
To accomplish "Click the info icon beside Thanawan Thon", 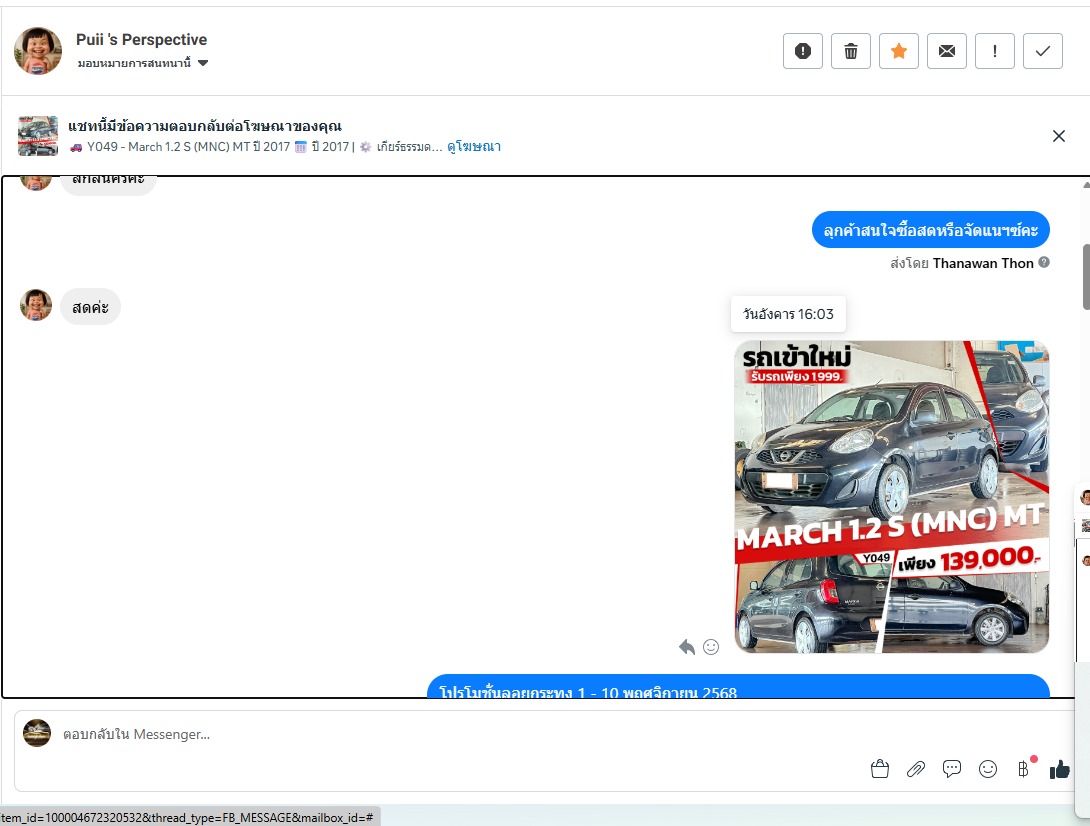I will click(x=1044, y=262).
